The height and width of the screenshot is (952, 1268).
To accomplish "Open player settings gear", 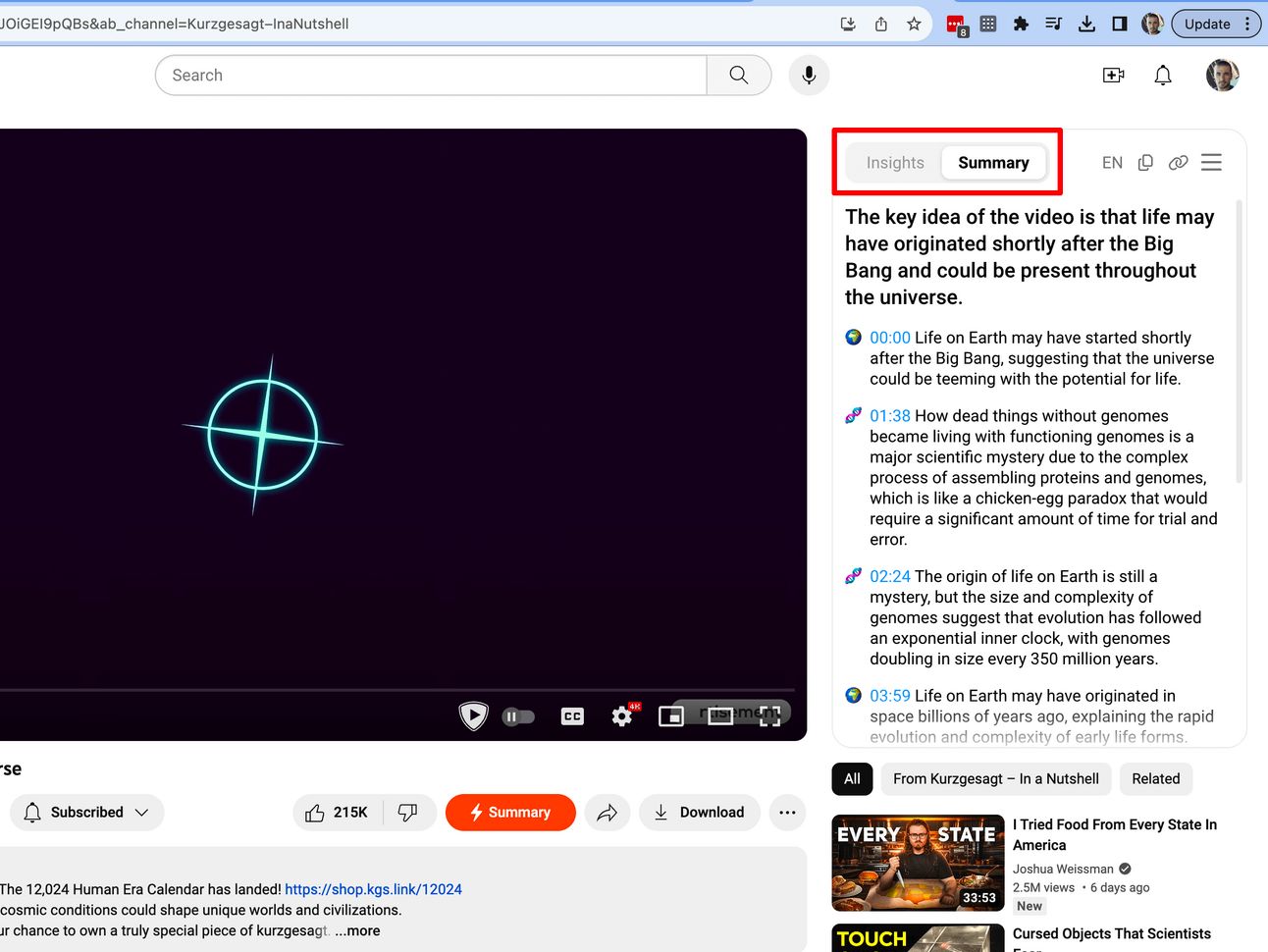I will pyautogui.click(x=622, y=716).
